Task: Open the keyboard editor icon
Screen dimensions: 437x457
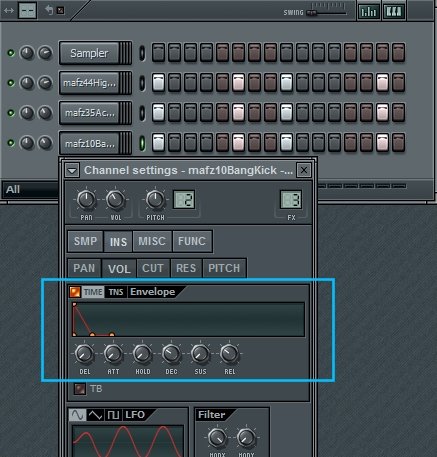Action: tap(393, 11)
